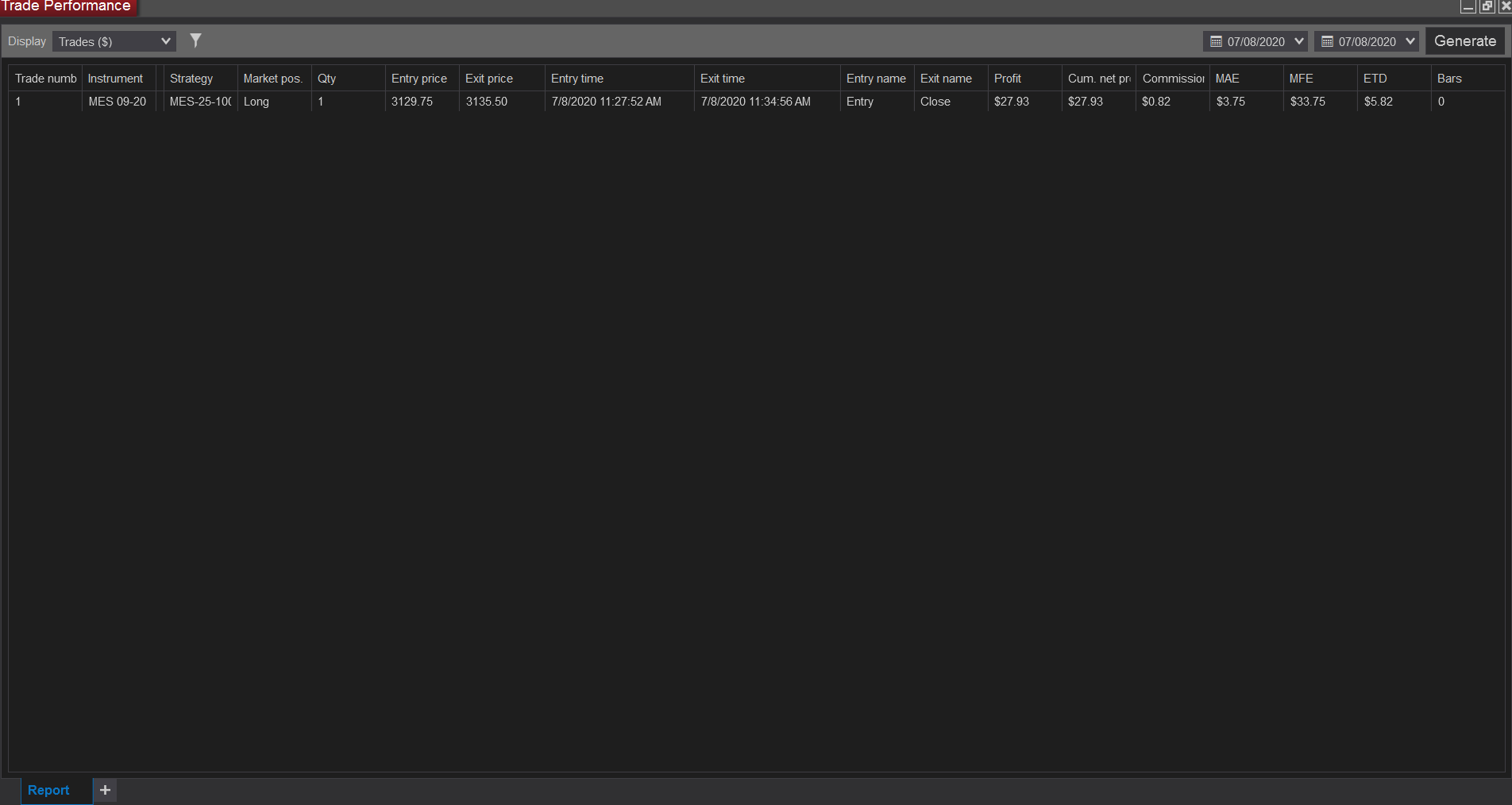Open the end date calendar icon
The image size is (1512, 805).
[x=1327, y=41]
